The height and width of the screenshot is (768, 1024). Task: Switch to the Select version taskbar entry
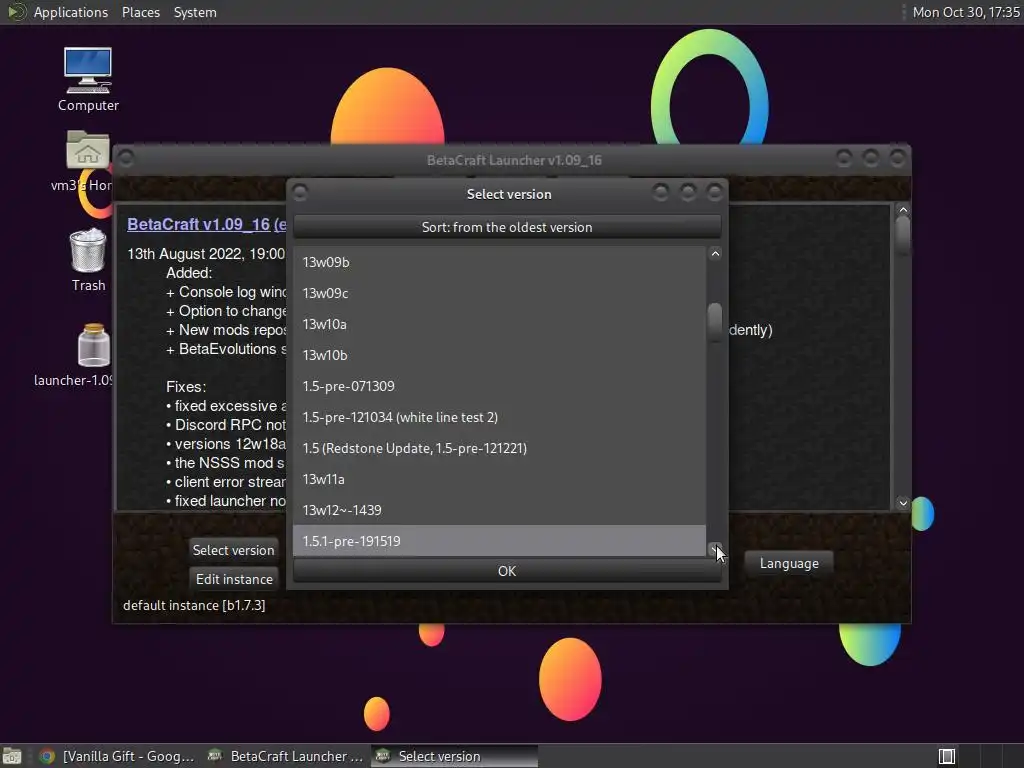tap(455, 756)
